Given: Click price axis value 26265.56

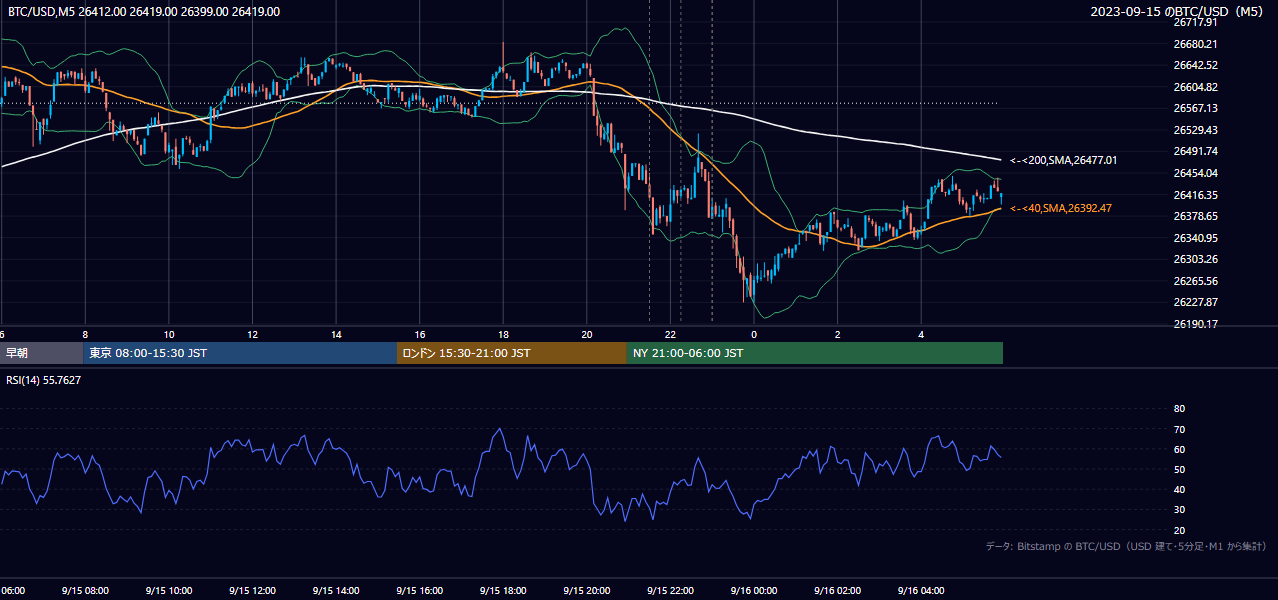Looking at the screenshot, I should pos(1195,281).
